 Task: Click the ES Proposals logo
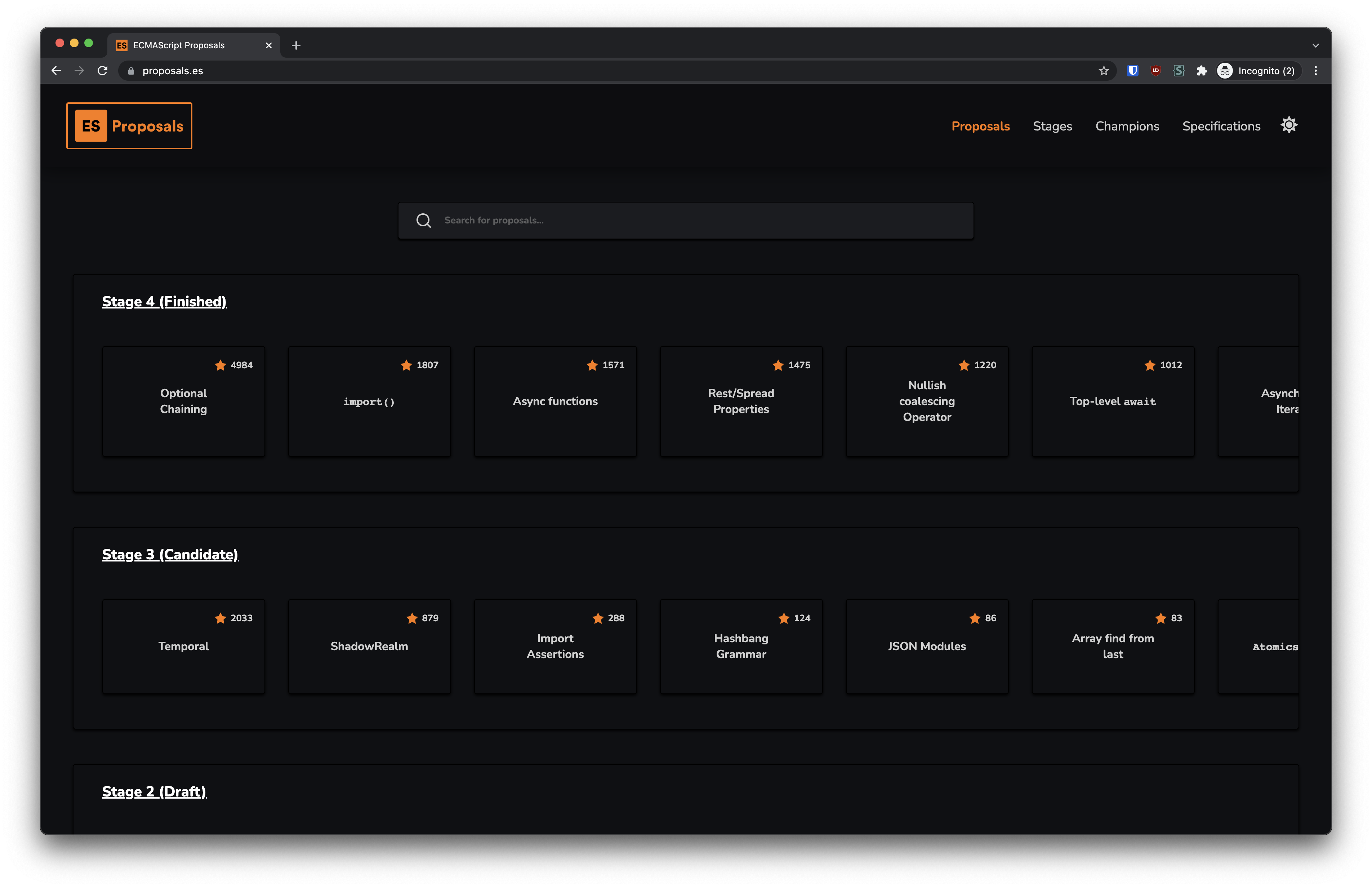point(129,126)
